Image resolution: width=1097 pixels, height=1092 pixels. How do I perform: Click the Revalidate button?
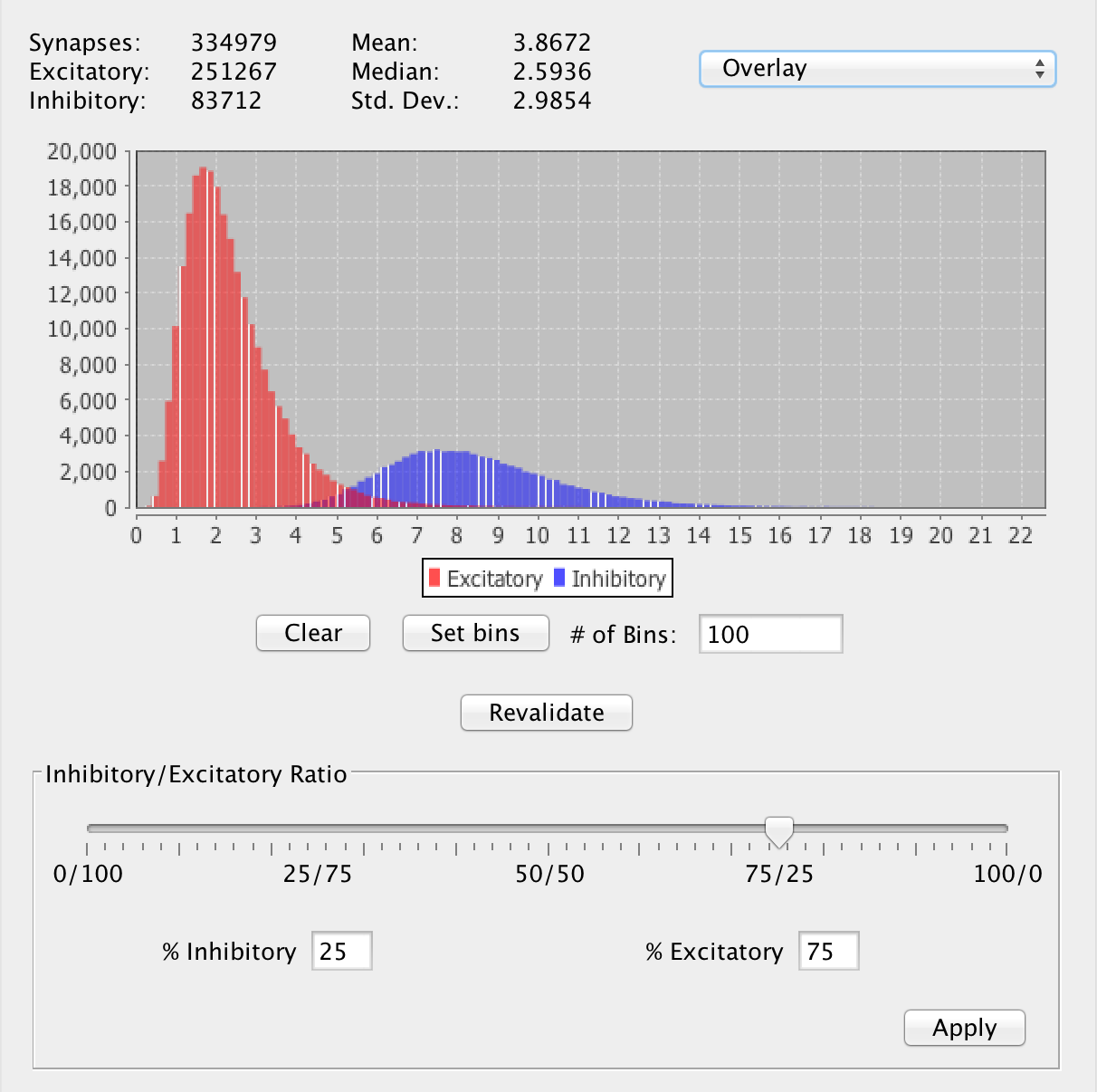(x=546, y=713)
